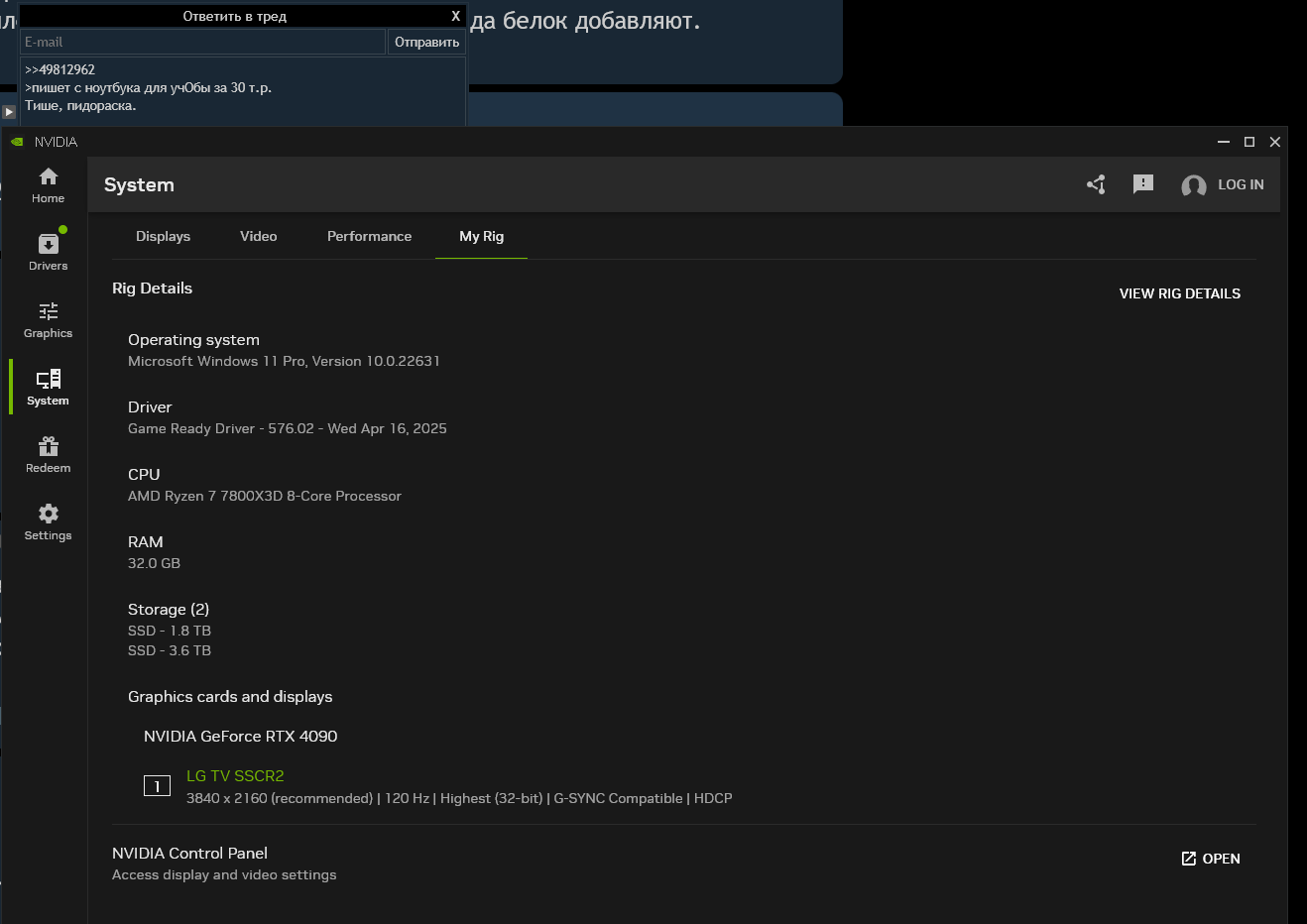The image size is (1307, 924).
Task: Click the 'SSD - 3.6 TB' storage entry
Action: 170,650
